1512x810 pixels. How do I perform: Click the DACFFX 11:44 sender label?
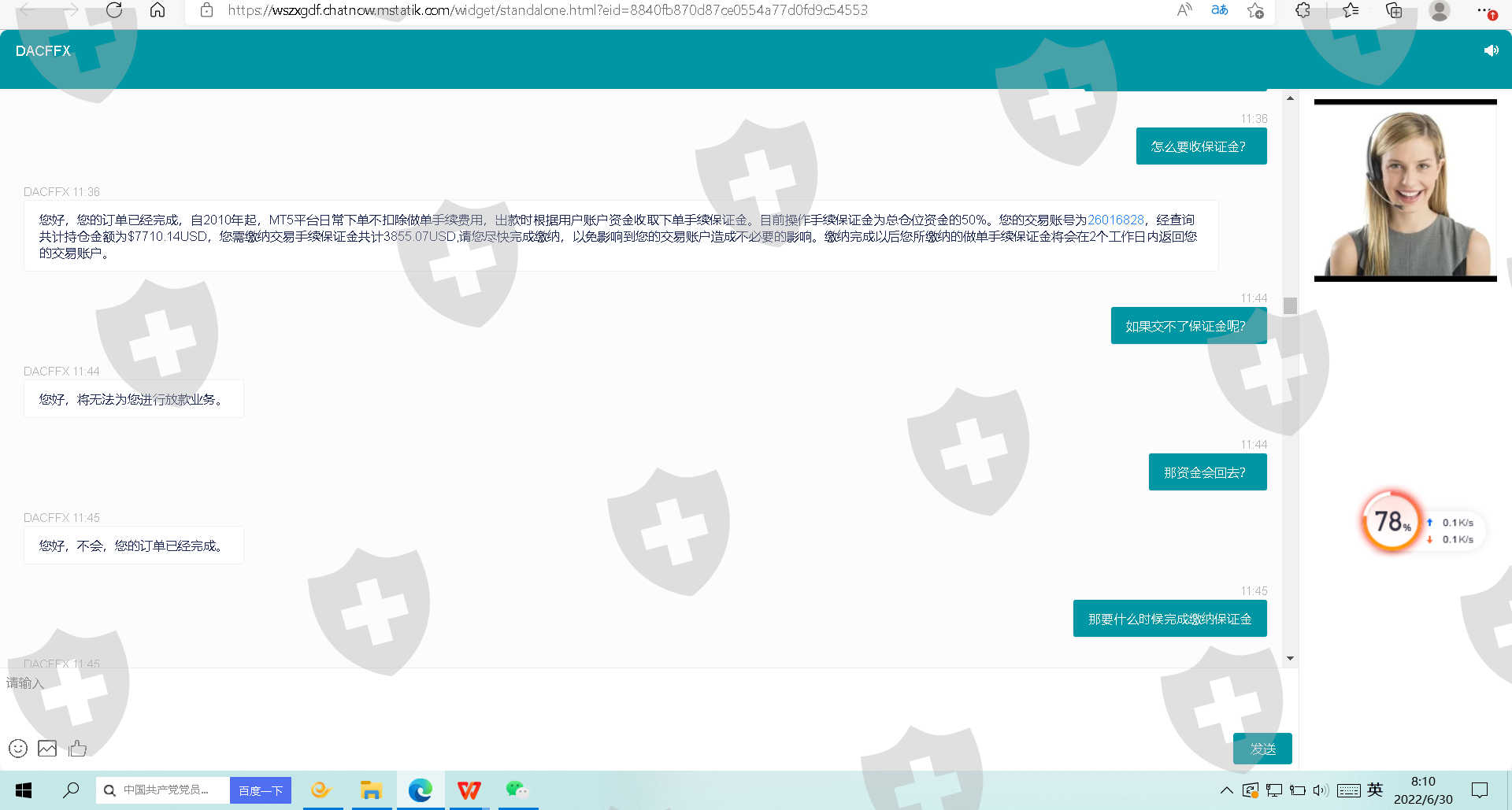tap(61, 372)
